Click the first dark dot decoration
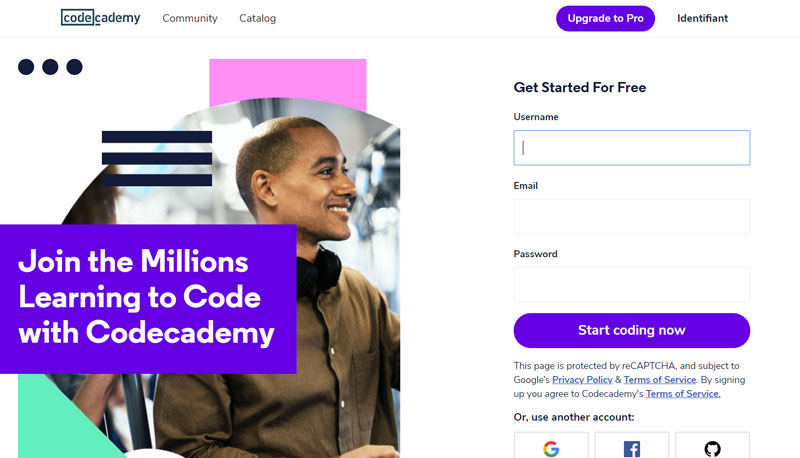Image resolution: width=800 pixels, height=458 pixels. pos(26,67)
